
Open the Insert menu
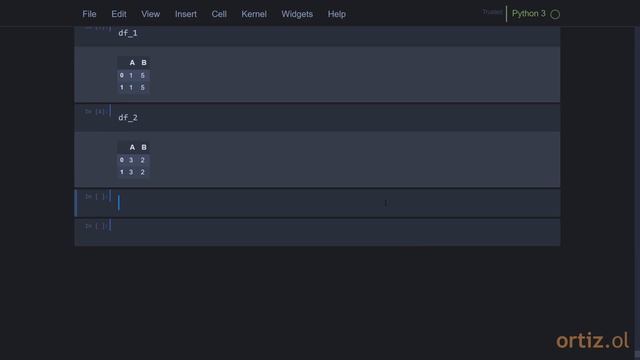pos(186,14)
